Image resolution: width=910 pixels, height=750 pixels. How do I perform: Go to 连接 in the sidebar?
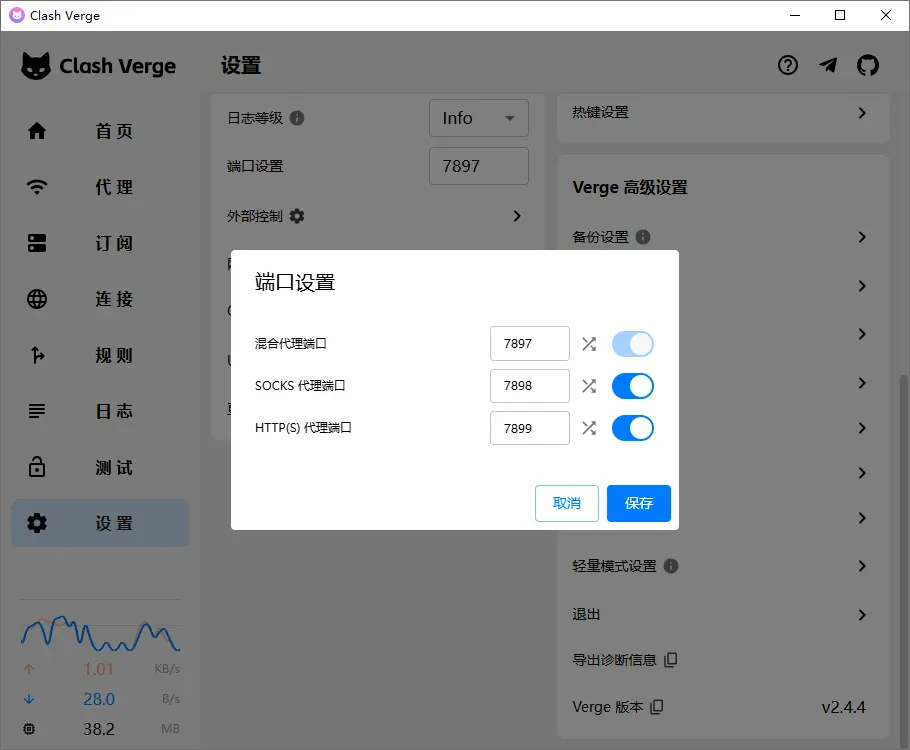(101, 299)
